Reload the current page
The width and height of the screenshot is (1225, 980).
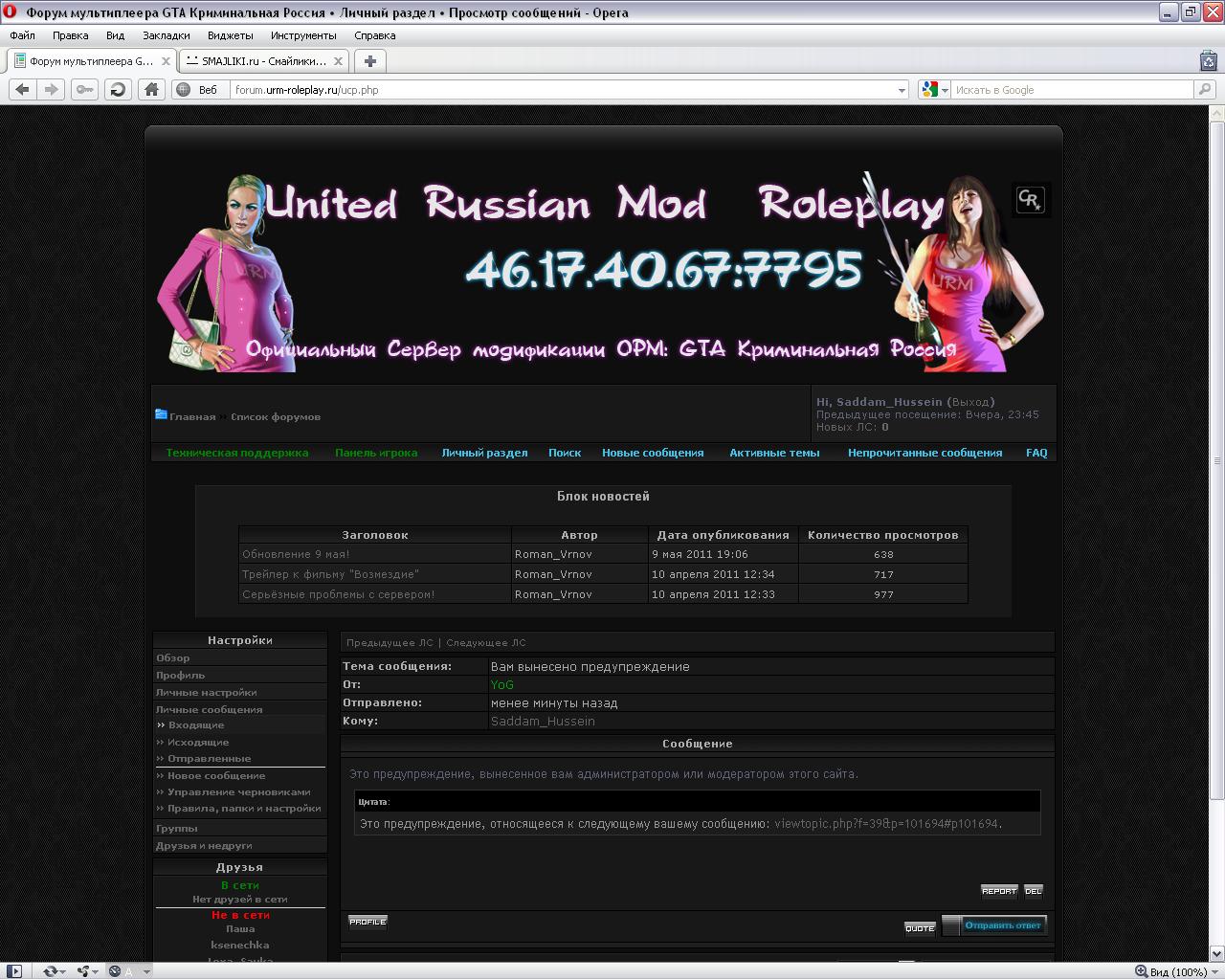[x=118, y=89]
